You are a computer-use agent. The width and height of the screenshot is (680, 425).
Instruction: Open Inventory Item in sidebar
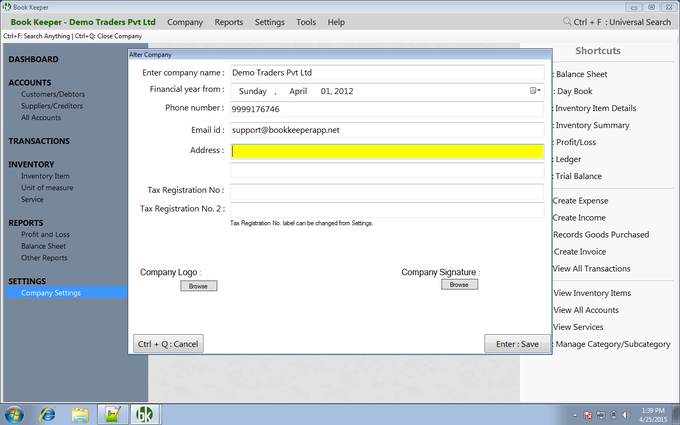45,176
